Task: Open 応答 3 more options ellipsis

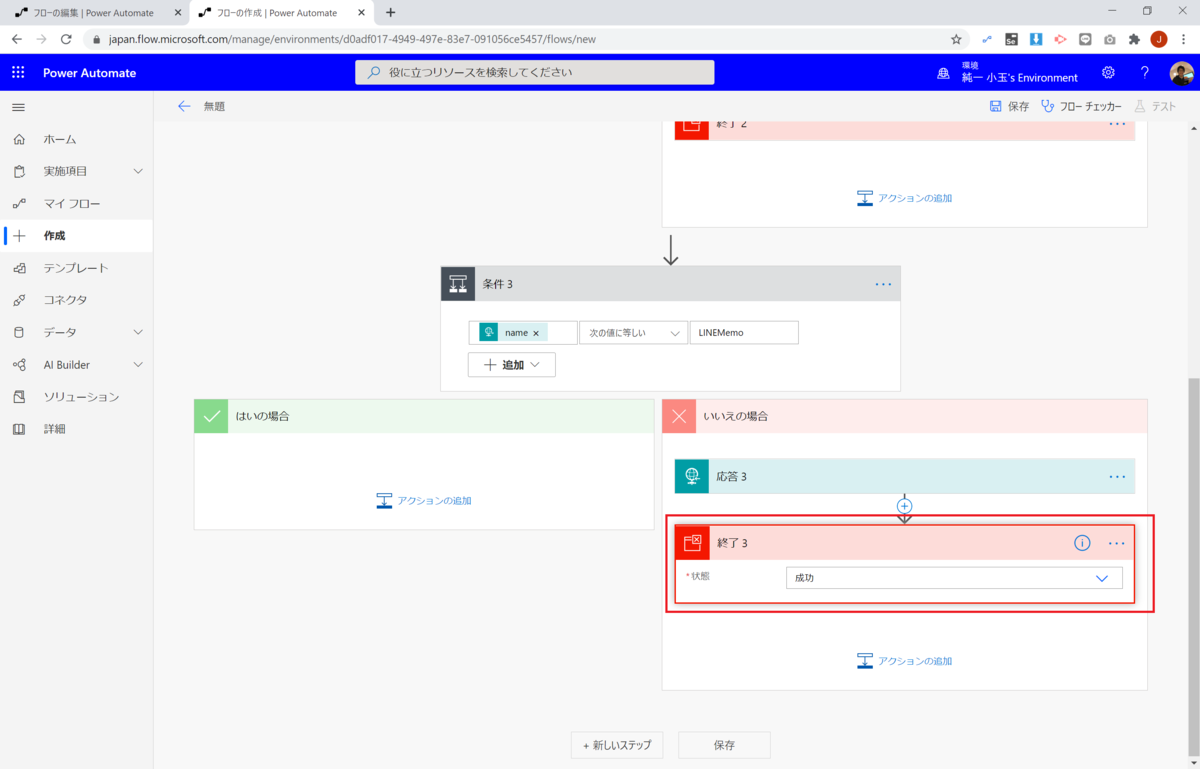Action: 1117,476
